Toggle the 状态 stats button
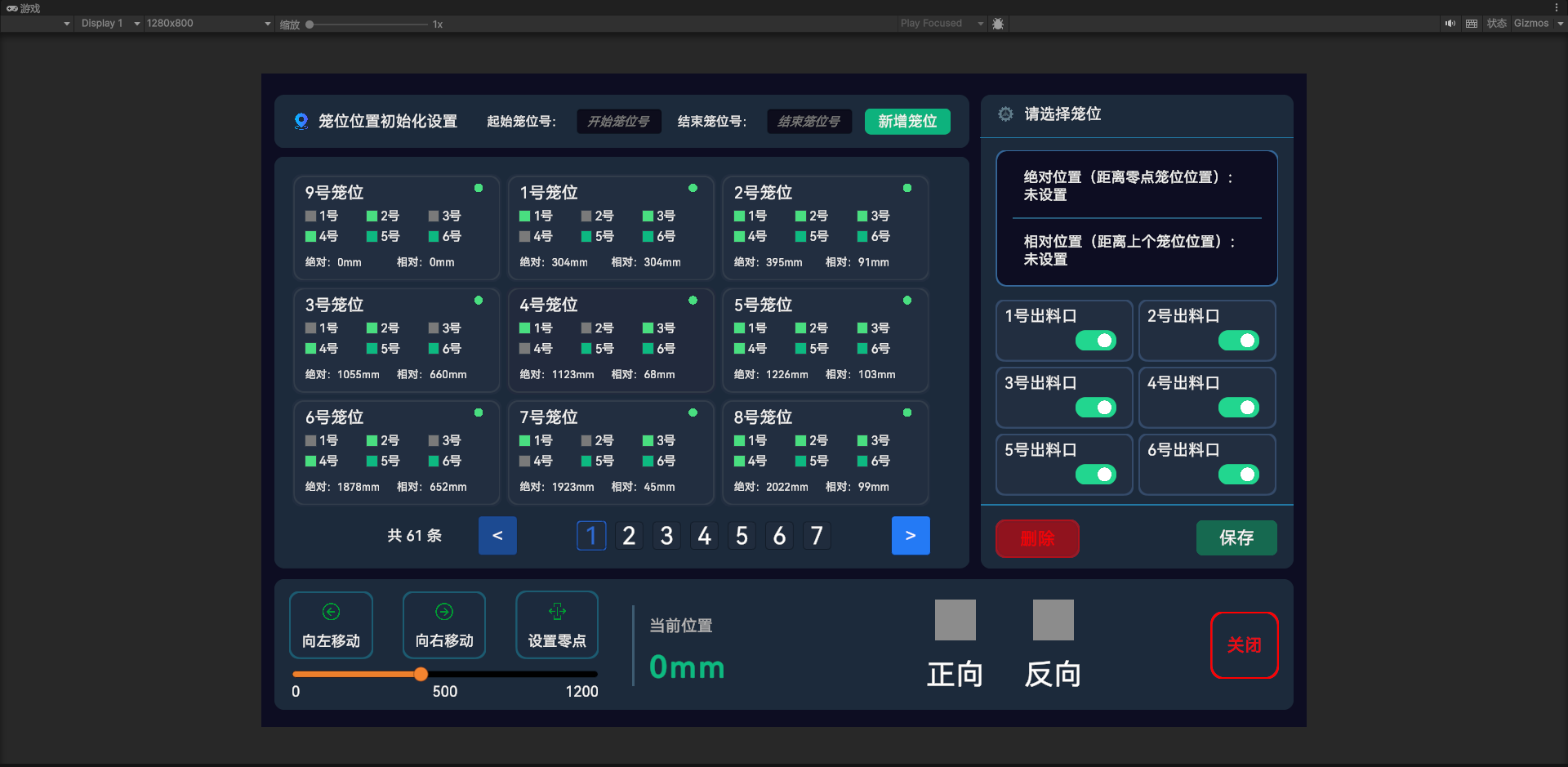 point(1496,24)
